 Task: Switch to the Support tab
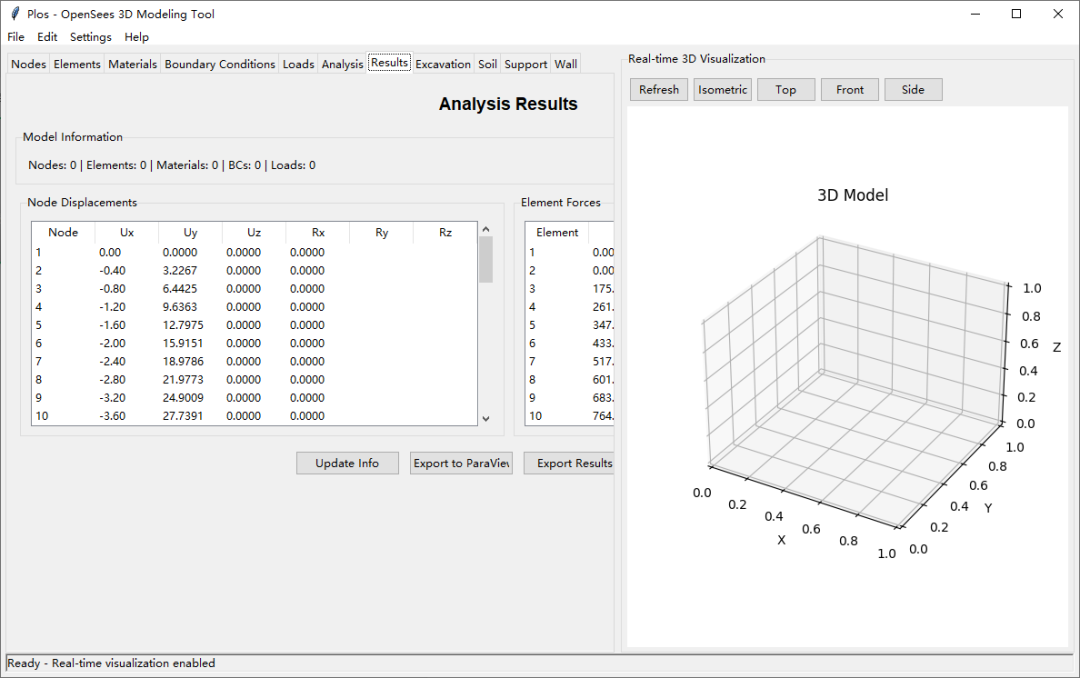pos(526,64)
